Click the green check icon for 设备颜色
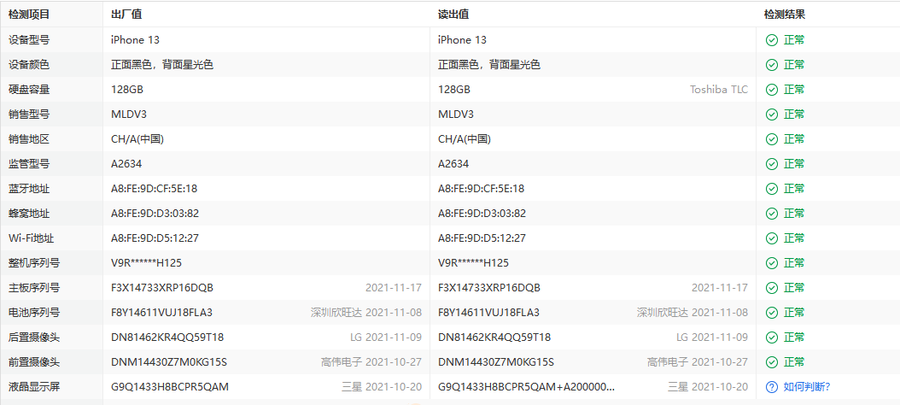 [771, 65]
